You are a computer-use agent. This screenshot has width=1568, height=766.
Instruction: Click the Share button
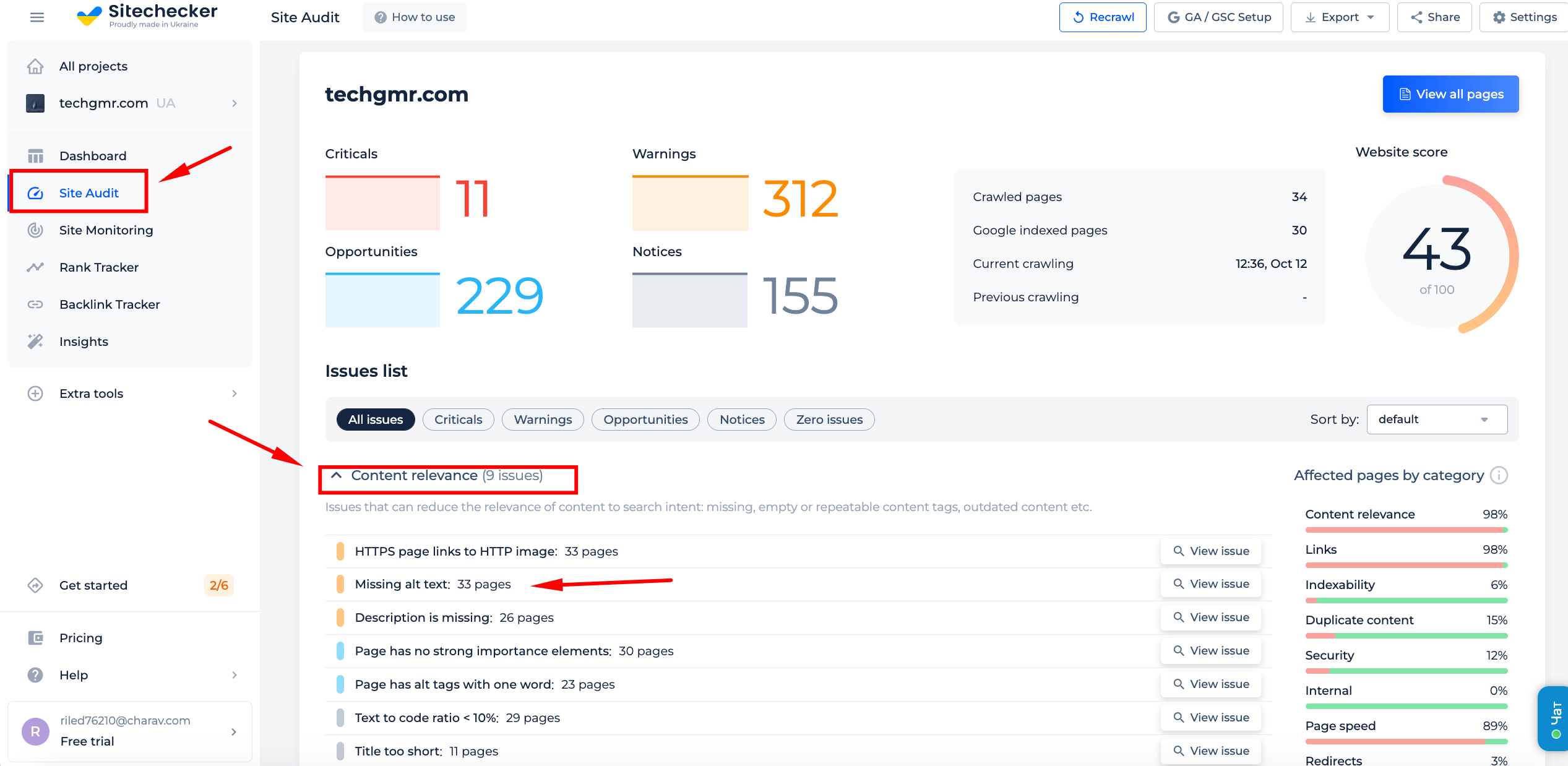click(1434, 17)
